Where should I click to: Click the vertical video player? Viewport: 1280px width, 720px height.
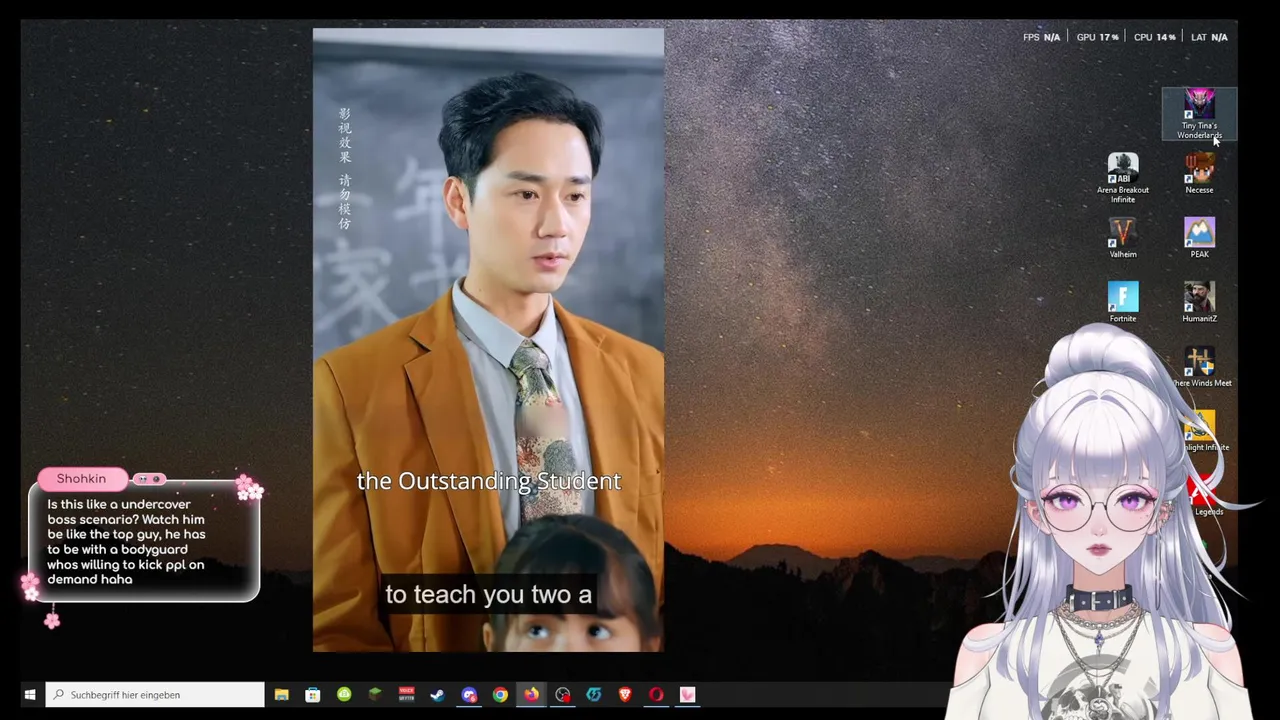tap(488, 340)
